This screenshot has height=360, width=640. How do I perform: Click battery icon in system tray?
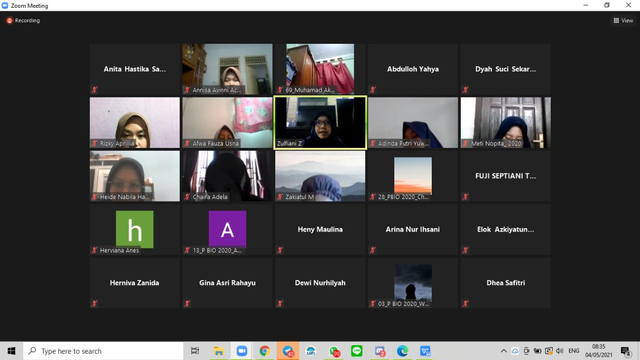pos(538,351)
